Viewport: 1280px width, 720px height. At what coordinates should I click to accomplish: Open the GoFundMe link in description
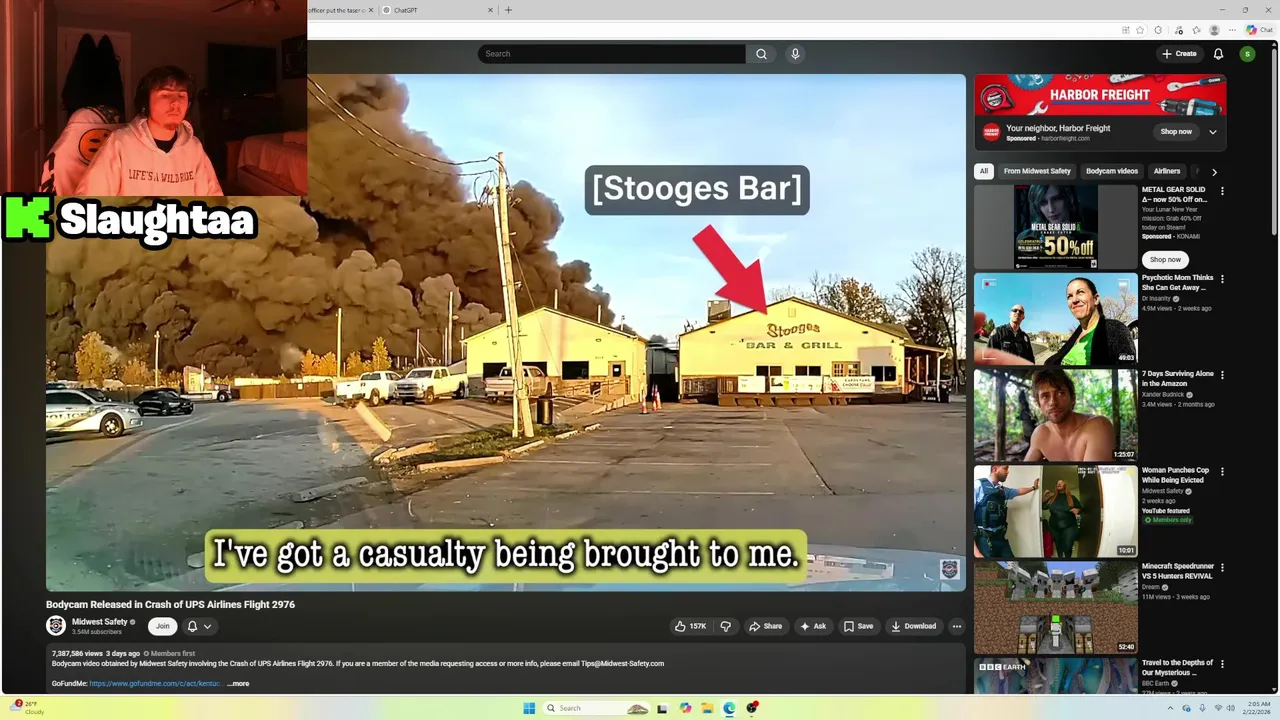pos(155,684)
